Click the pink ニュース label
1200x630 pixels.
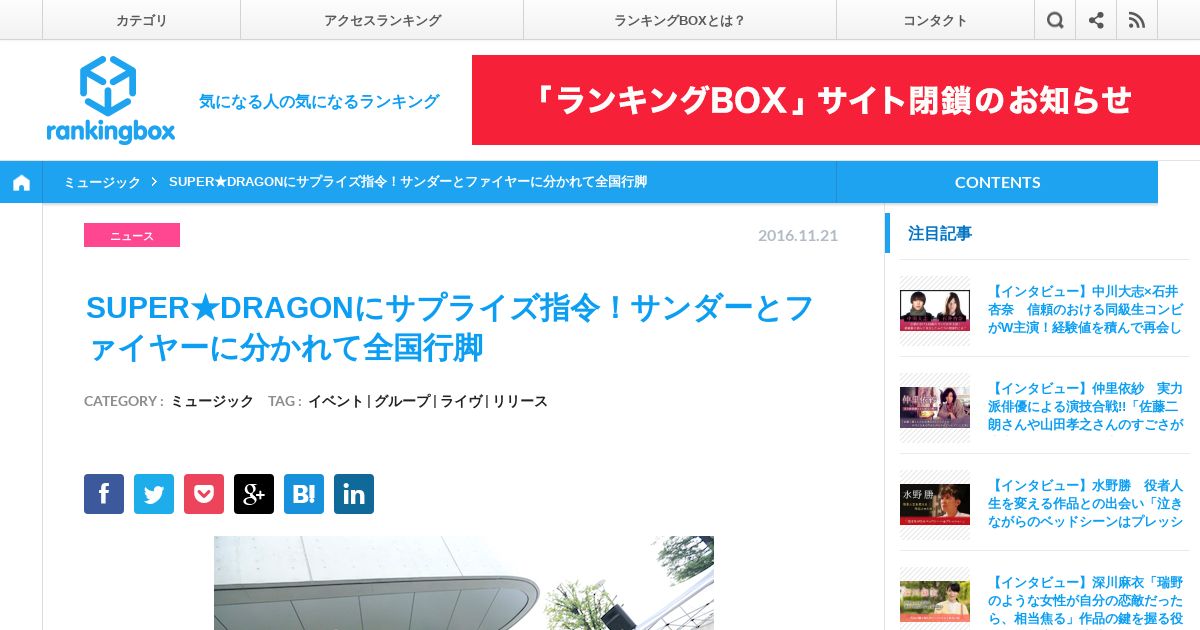[x=132, y=235]
